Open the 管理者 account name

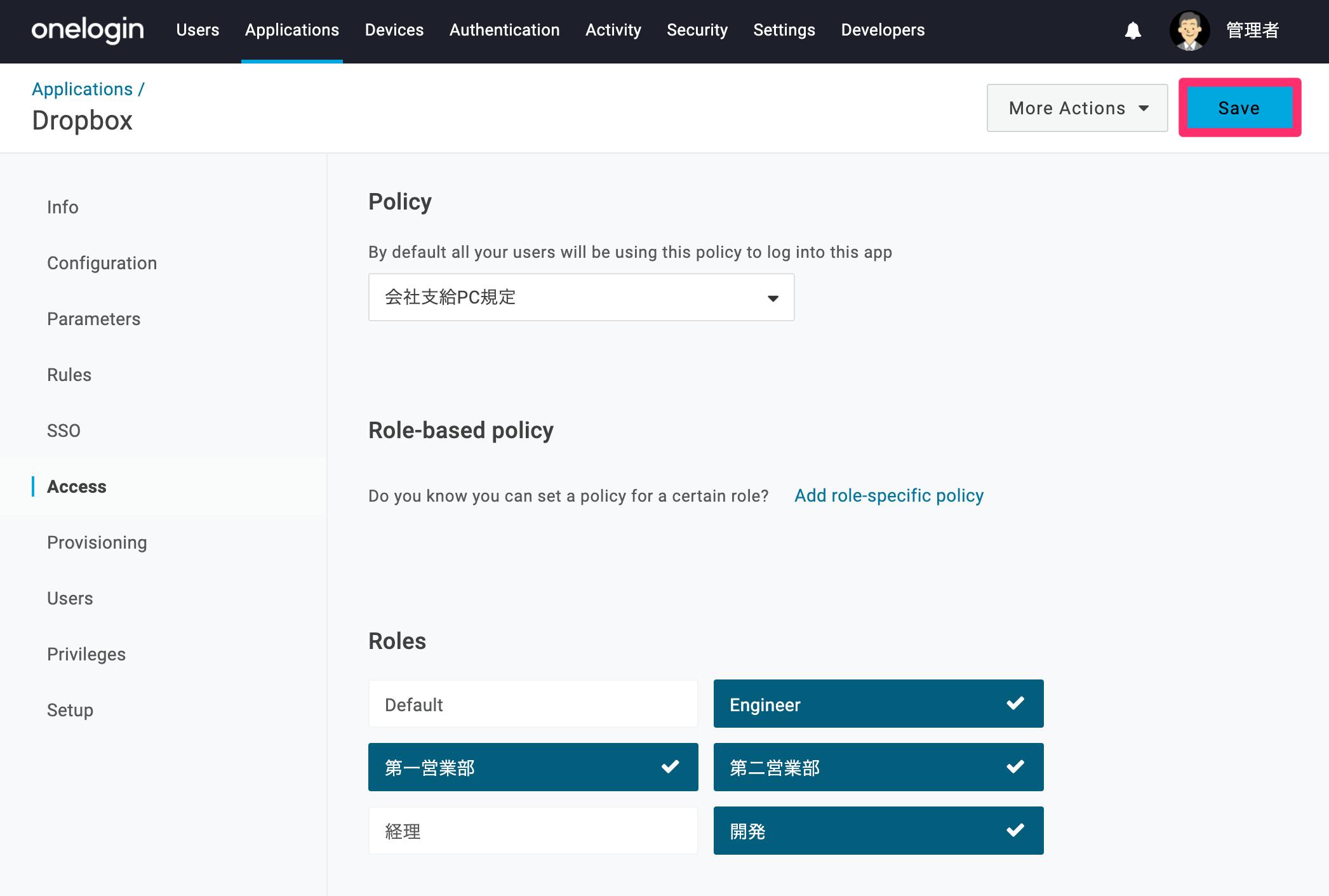coord(1252,30)
